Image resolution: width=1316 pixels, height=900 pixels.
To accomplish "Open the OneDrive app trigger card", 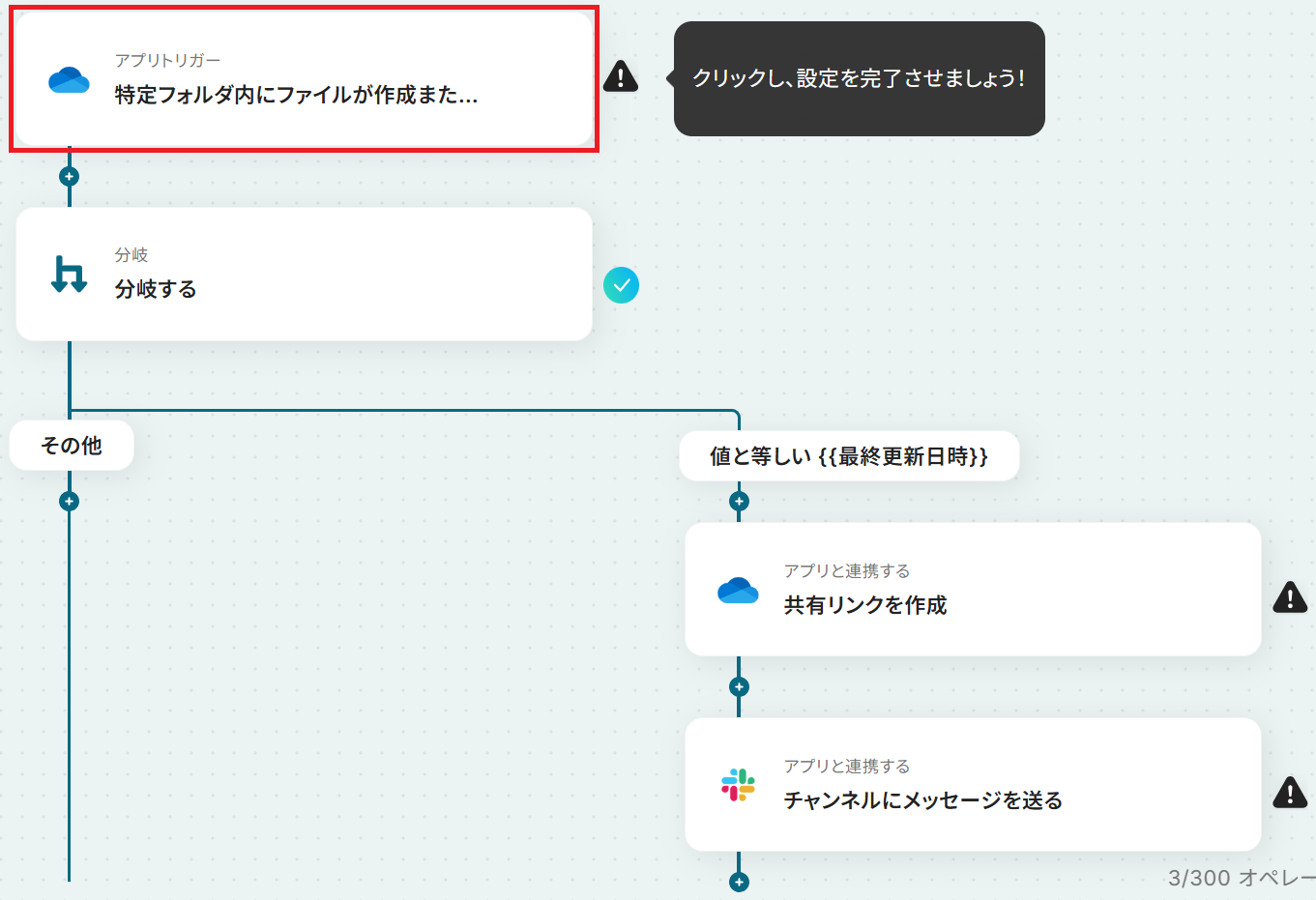I will pos(304,79).
